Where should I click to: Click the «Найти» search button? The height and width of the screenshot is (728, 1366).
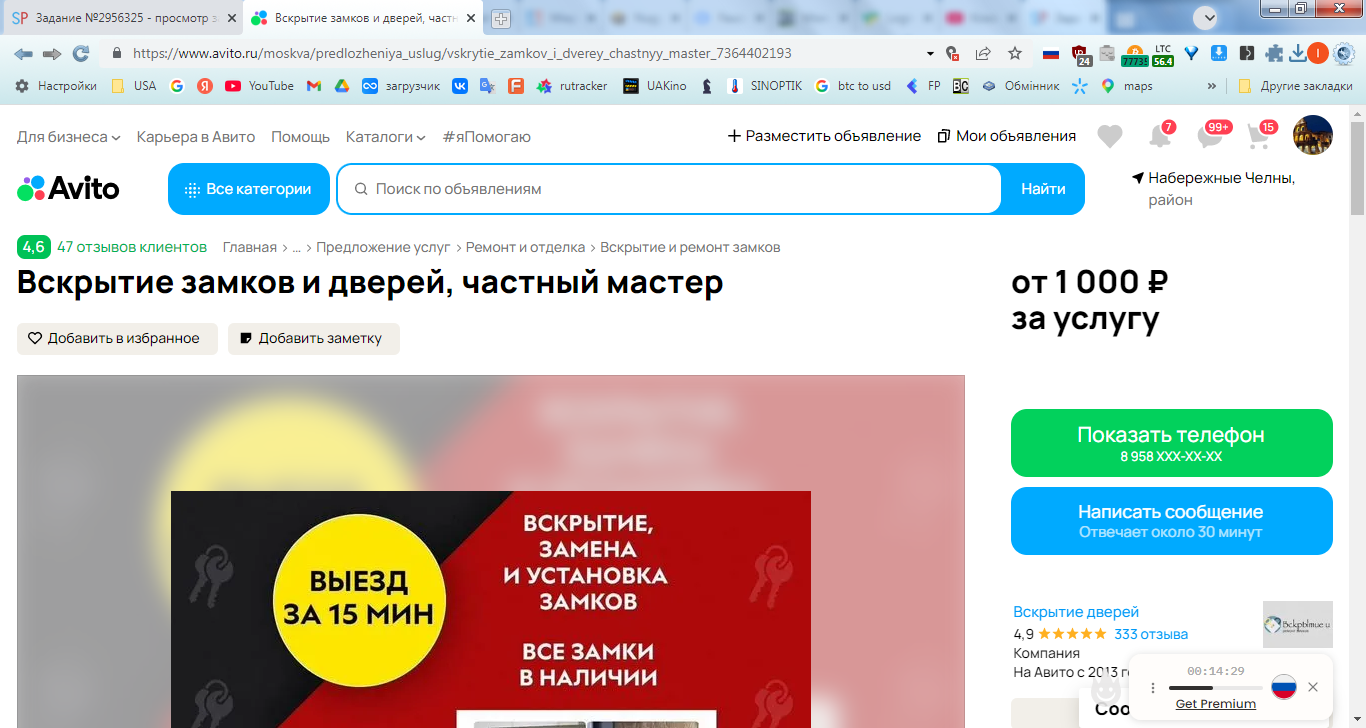pyautogui.click(x=1043, y=189)
